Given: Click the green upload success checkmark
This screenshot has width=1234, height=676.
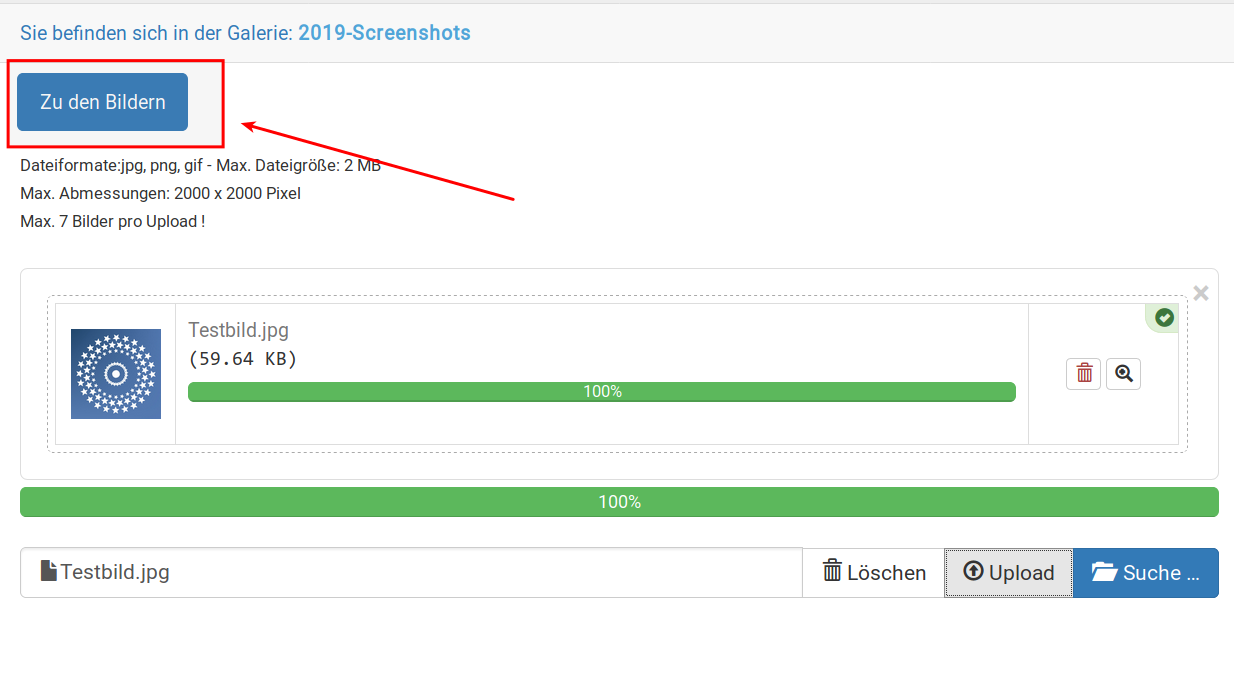Looking at the screenshot, I should 1164,318.
